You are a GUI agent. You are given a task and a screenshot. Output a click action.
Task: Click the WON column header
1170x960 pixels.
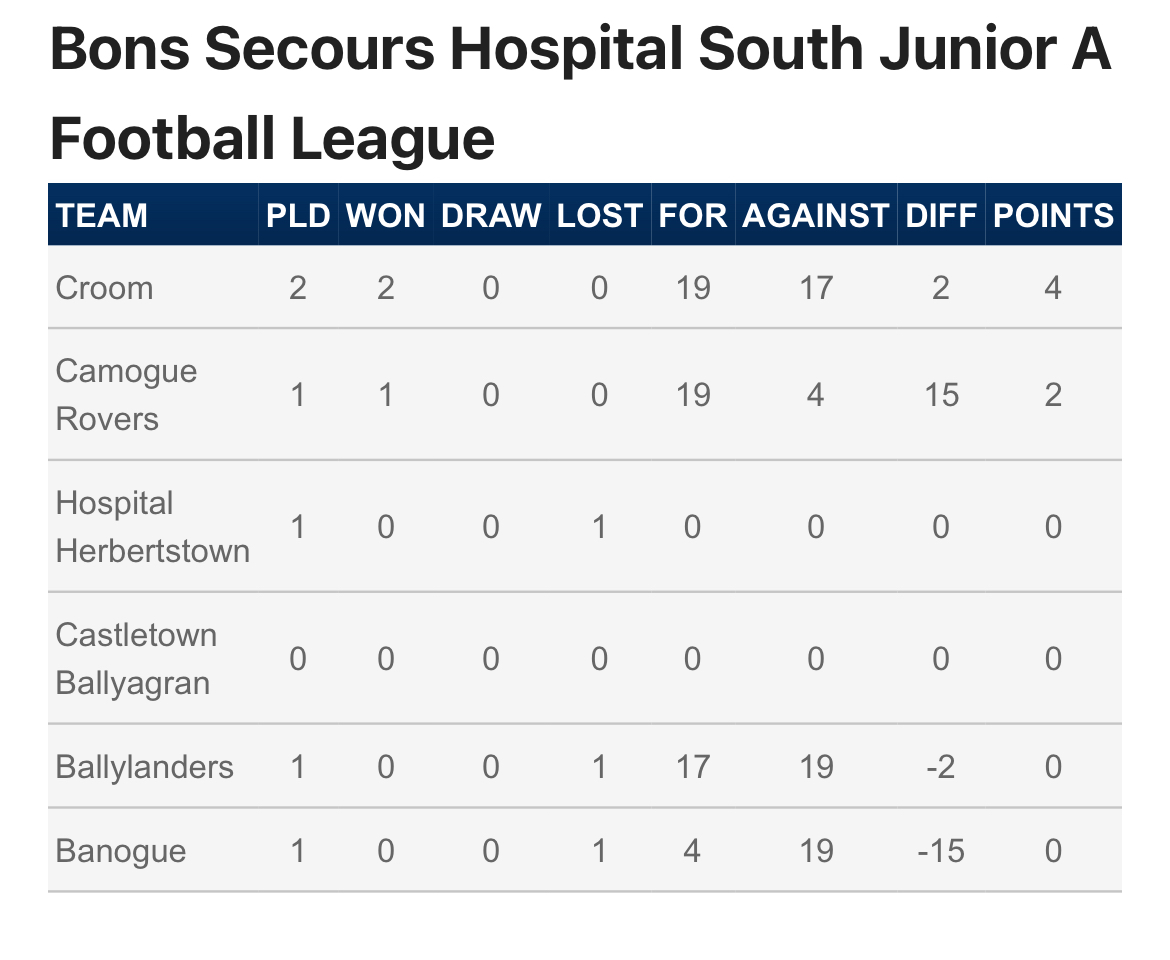[385, 216]
